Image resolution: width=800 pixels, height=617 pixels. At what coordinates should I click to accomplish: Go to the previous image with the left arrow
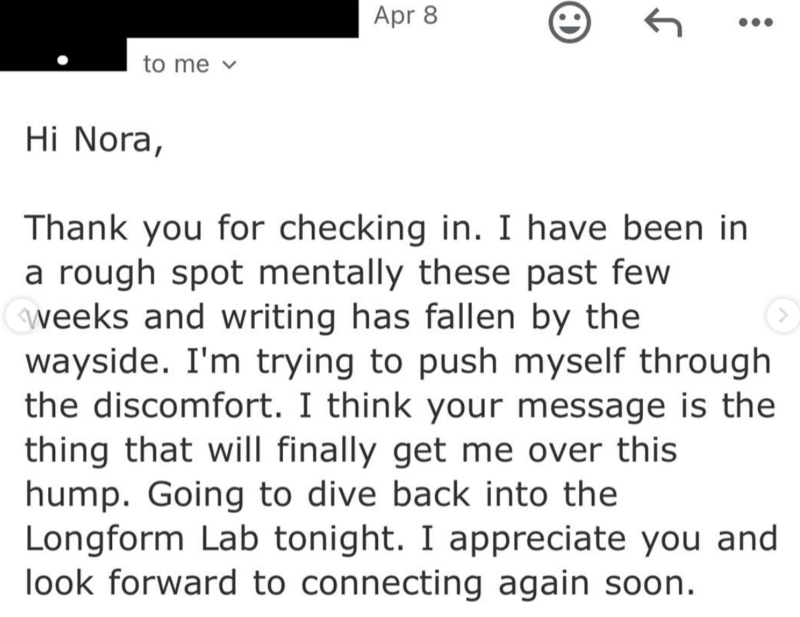(21, 316)
